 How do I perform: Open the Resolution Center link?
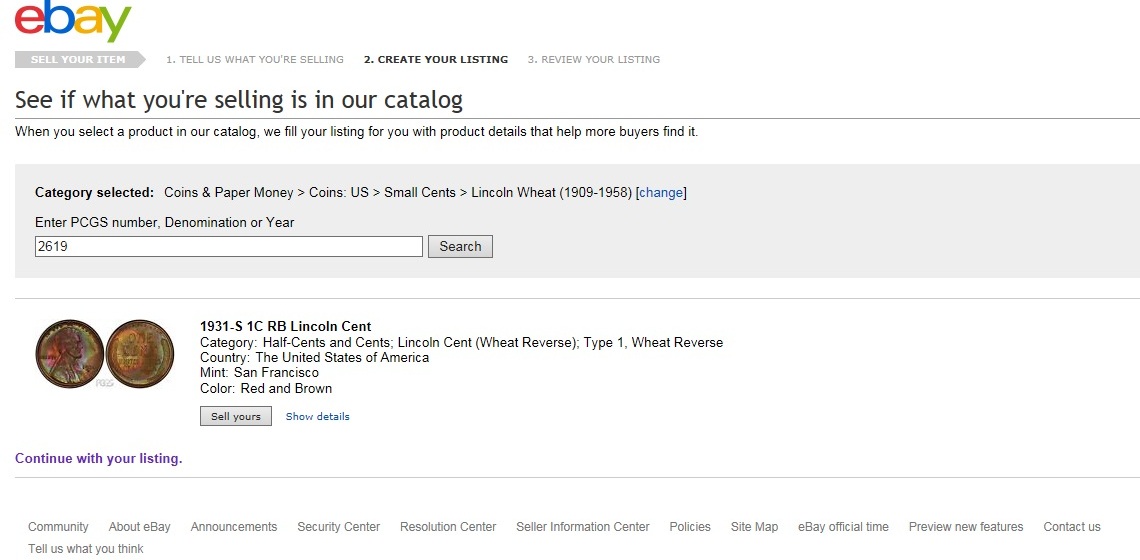coord(448,527)
